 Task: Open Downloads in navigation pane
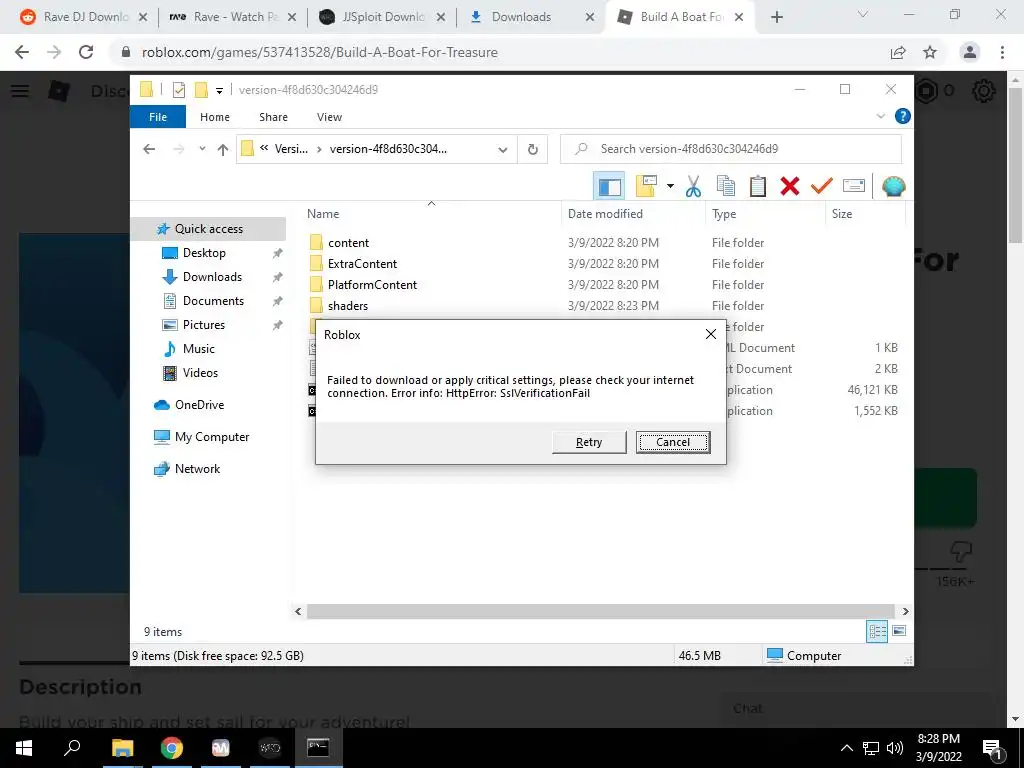click(212, 277)
